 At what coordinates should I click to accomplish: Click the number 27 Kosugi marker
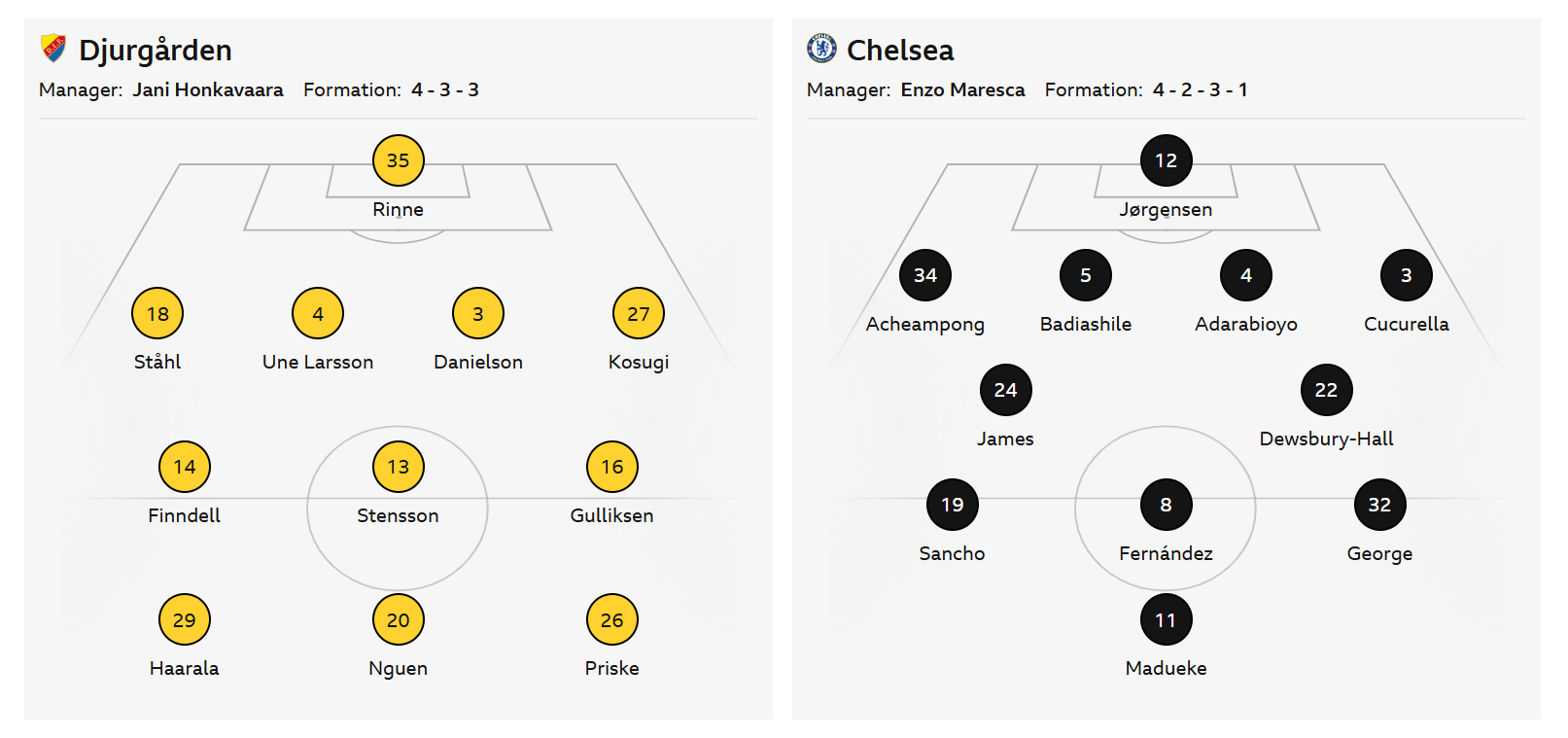coord(639,314)
